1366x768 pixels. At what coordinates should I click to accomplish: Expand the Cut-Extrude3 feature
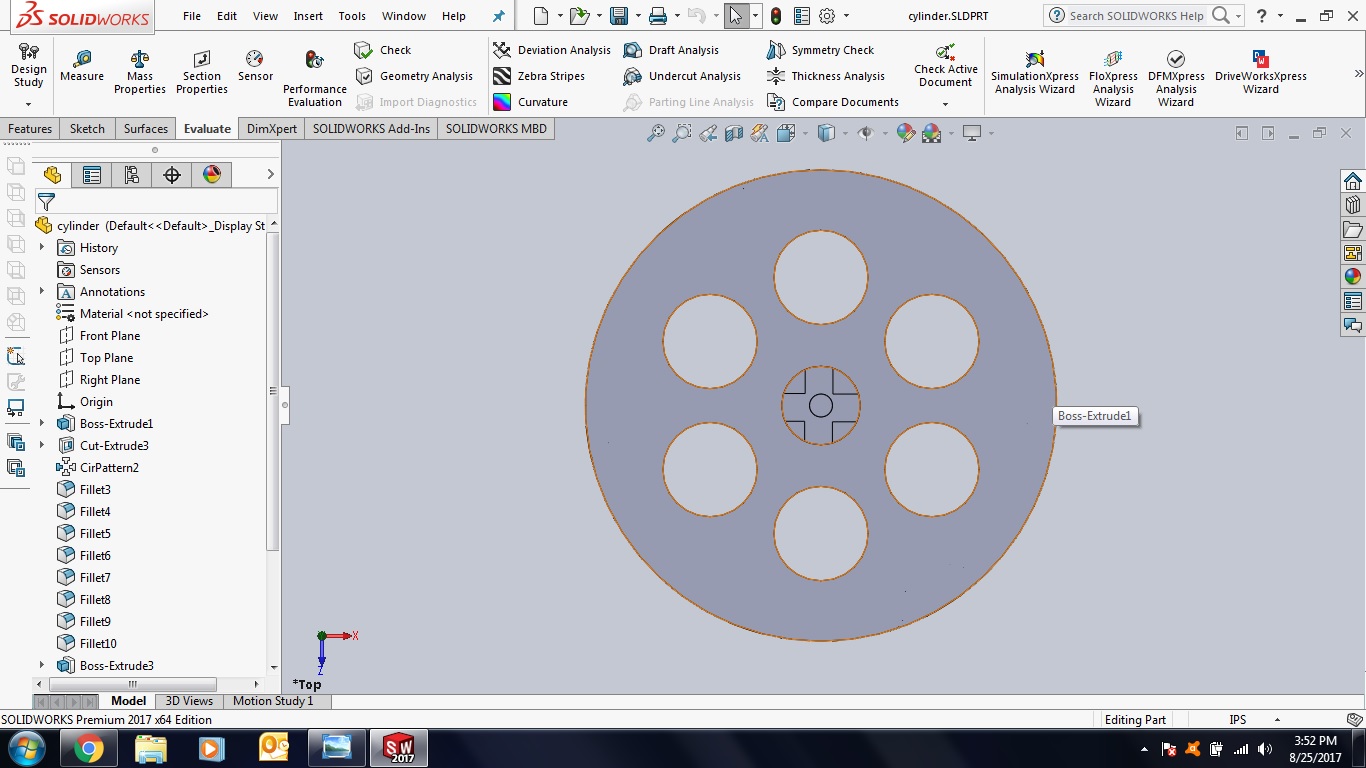pyautogui.click(x=42, y=446)
